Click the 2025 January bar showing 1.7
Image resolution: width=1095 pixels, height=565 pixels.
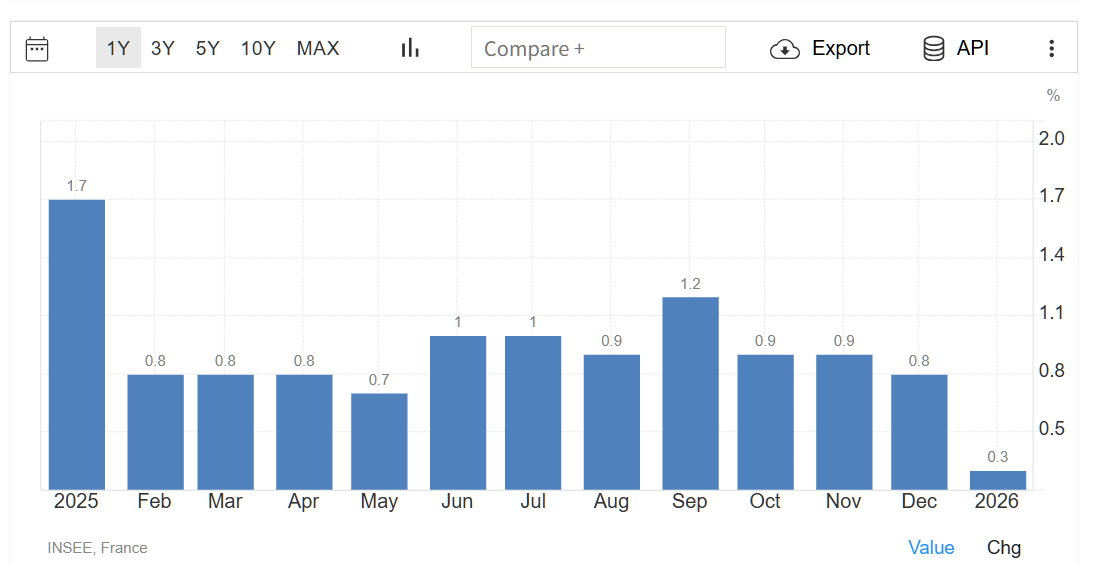pos(77,344)
